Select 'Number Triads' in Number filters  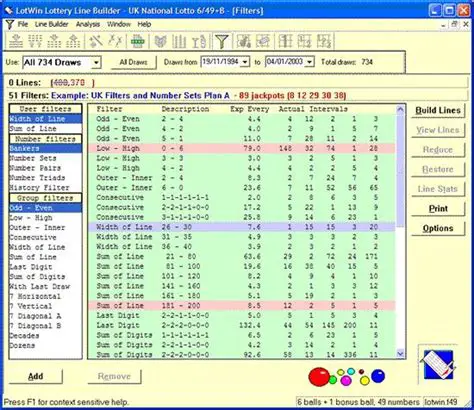tap(45, 178)
